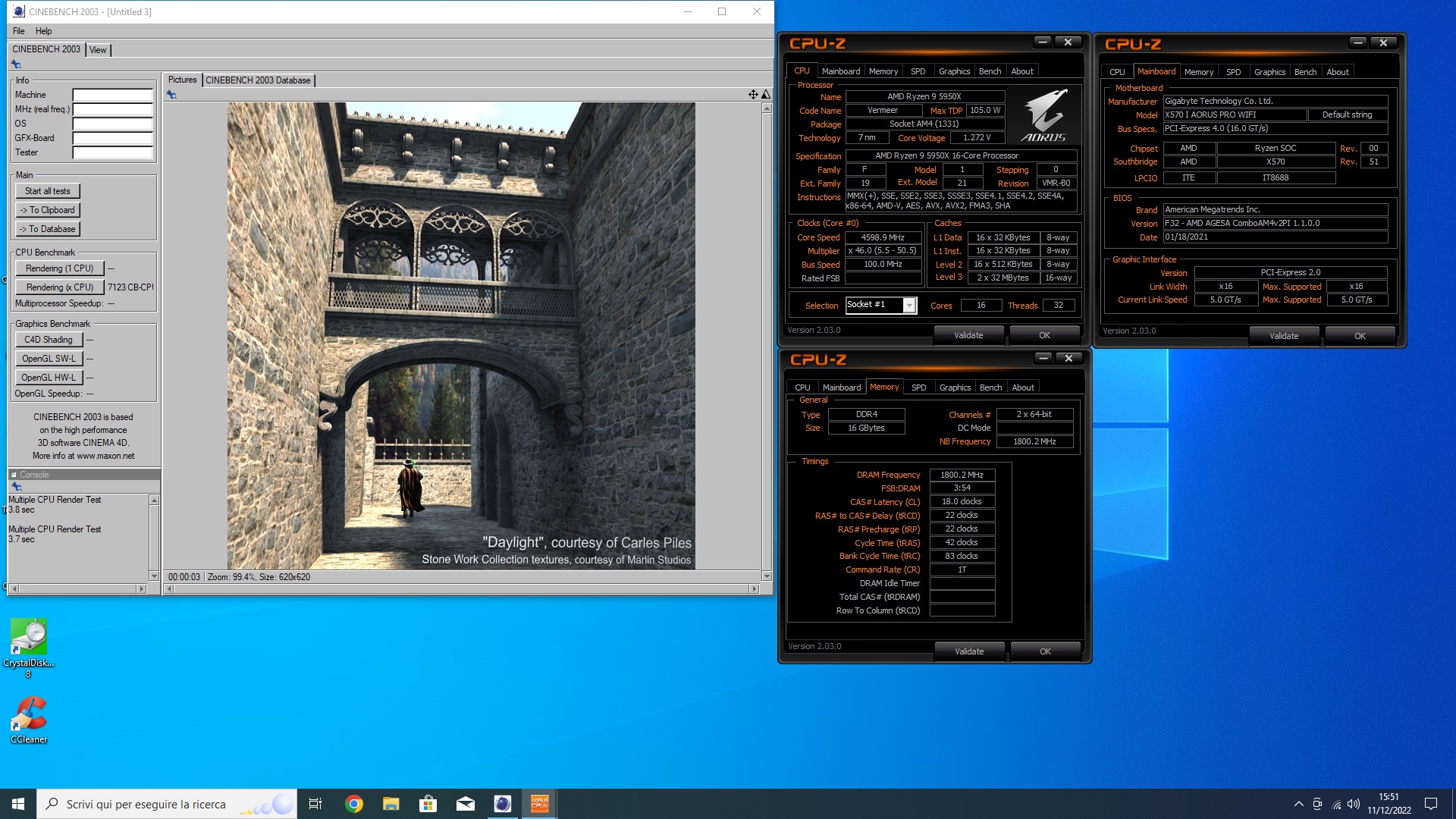
Task: Click OK in CPU-Z Memory window
Action: click(x=1045, y=651)
